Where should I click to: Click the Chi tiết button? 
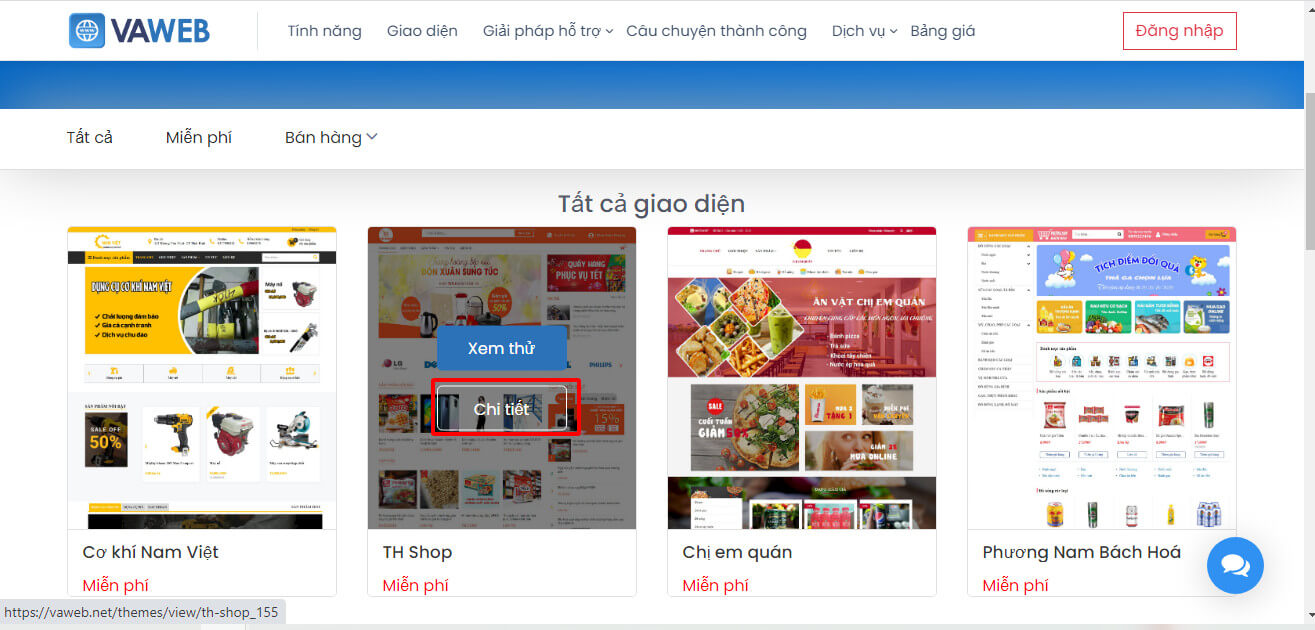pos(502,409)
